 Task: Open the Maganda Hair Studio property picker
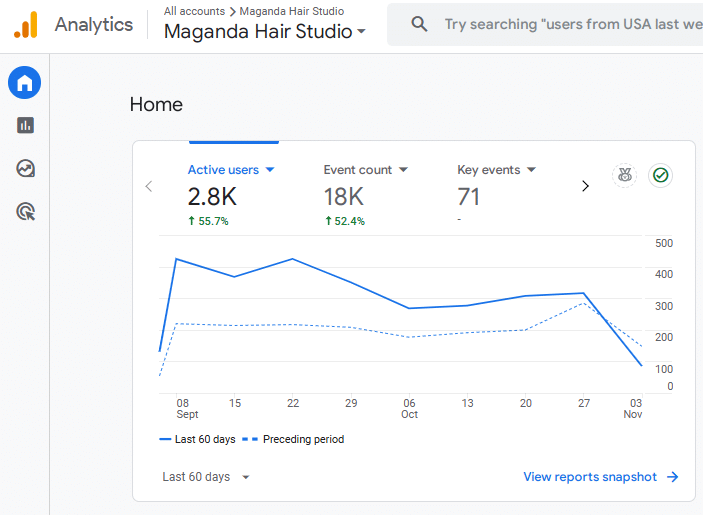tap(265, 31)
